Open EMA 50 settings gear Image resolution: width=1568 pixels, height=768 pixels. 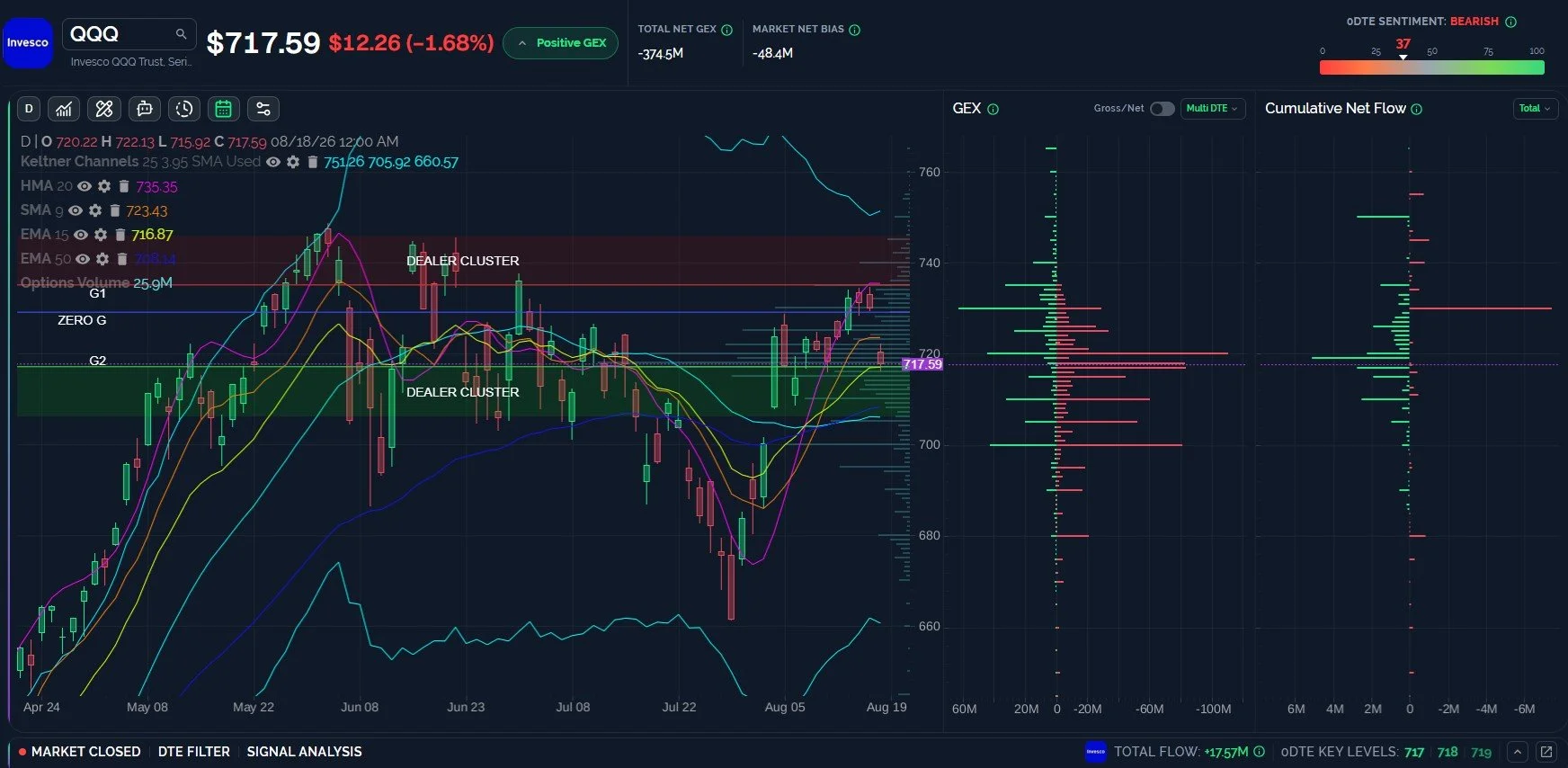click(x=102, y=259)
